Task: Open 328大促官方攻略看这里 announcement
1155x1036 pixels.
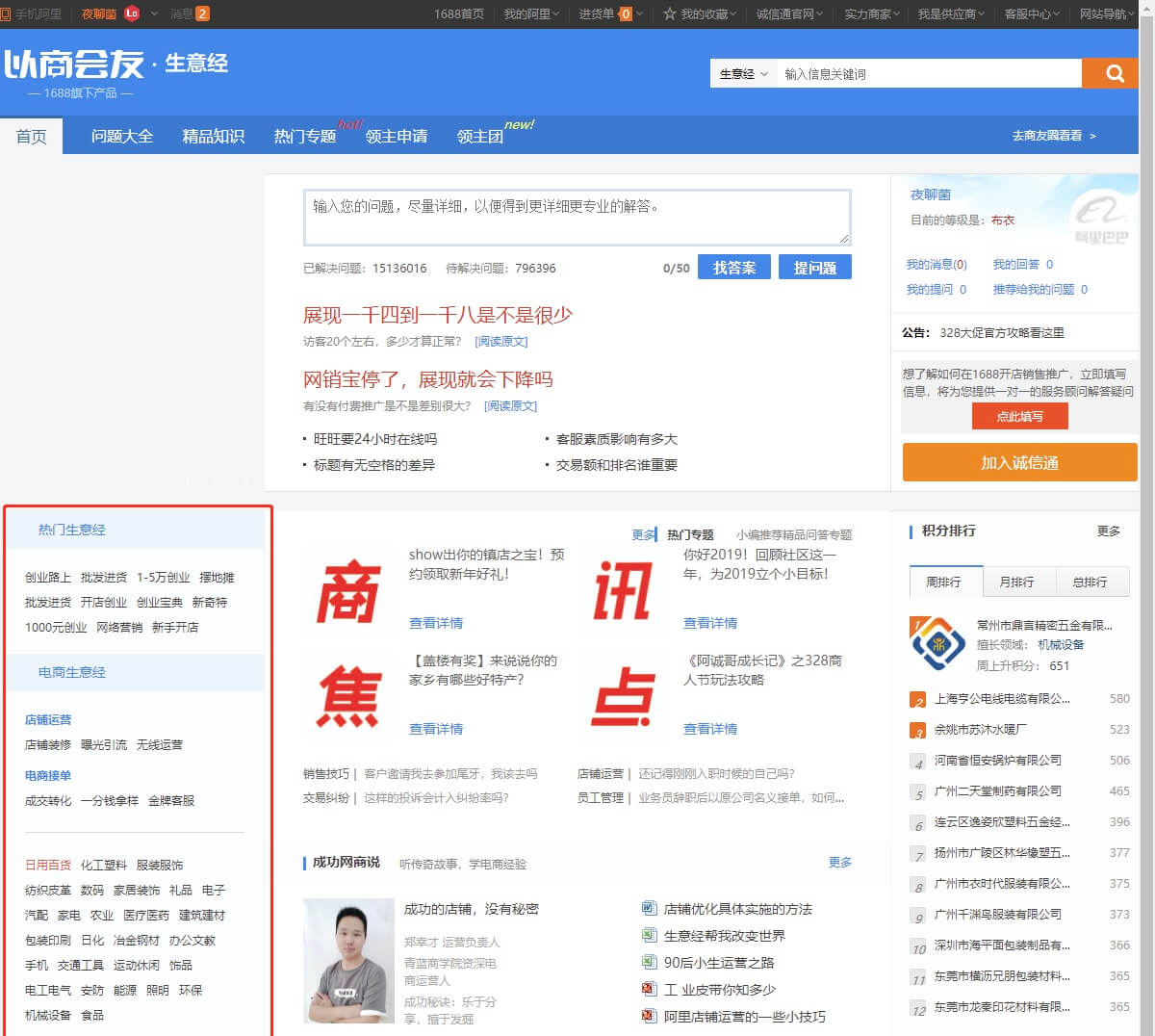Action: 1002,332
